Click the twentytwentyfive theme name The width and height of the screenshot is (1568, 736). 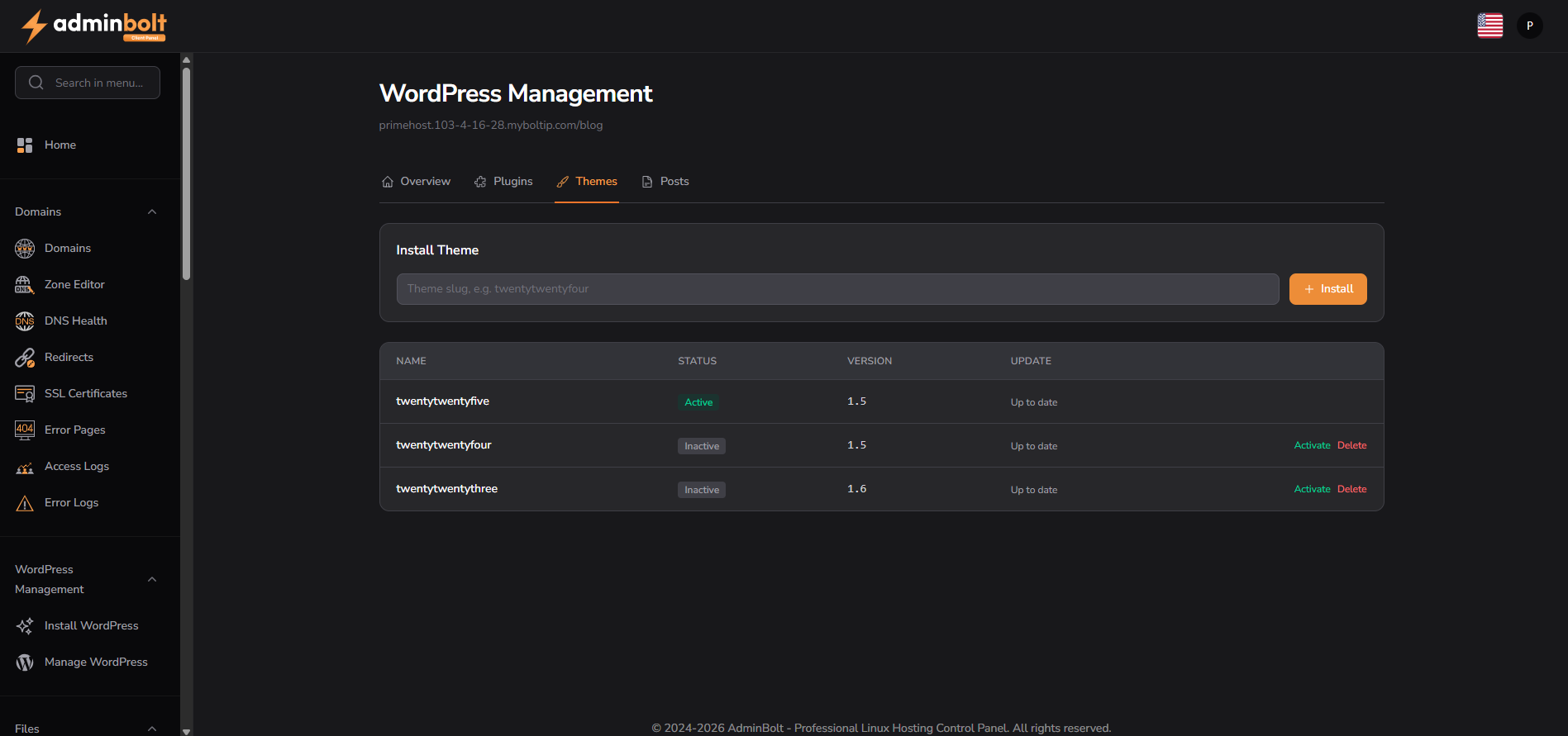click(x=442, y=401)
